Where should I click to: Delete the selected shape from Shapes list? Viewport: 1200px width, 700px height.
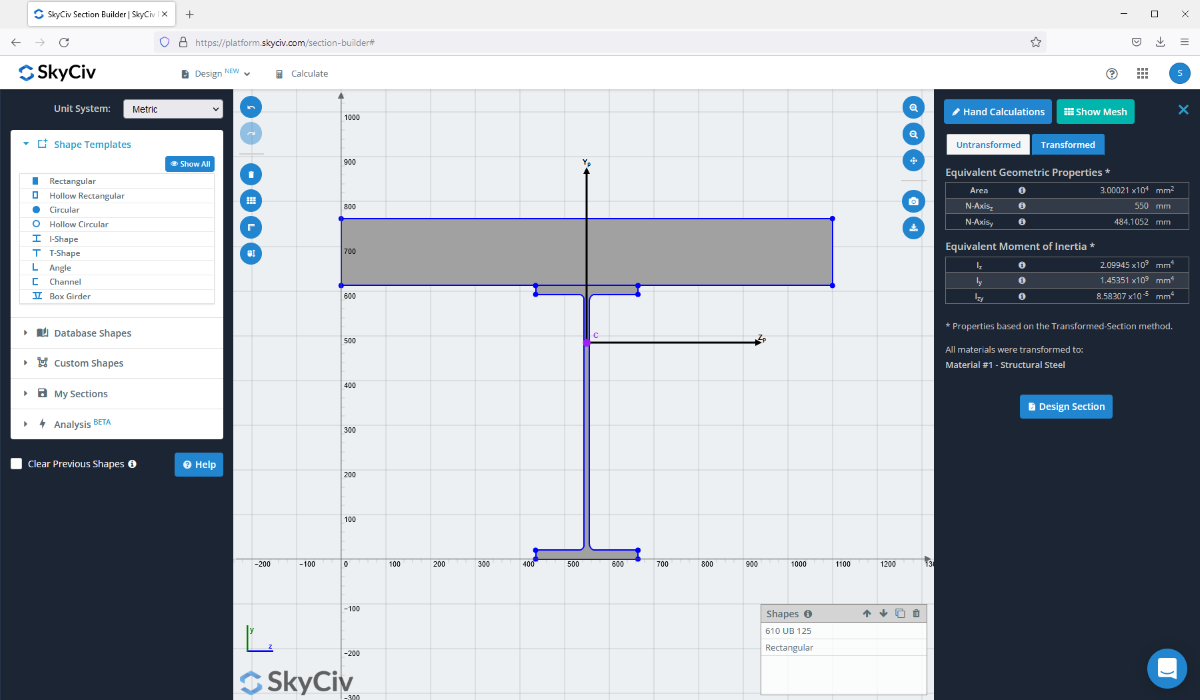tap(916, 613)
